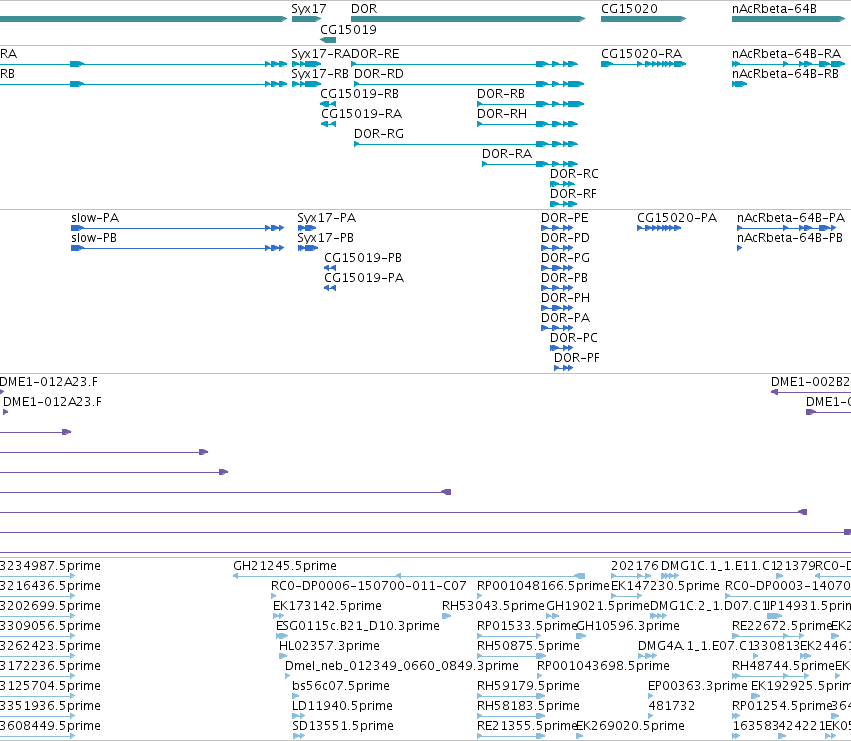Click the nAcRbeta-64B gene bar

[789, 19]
